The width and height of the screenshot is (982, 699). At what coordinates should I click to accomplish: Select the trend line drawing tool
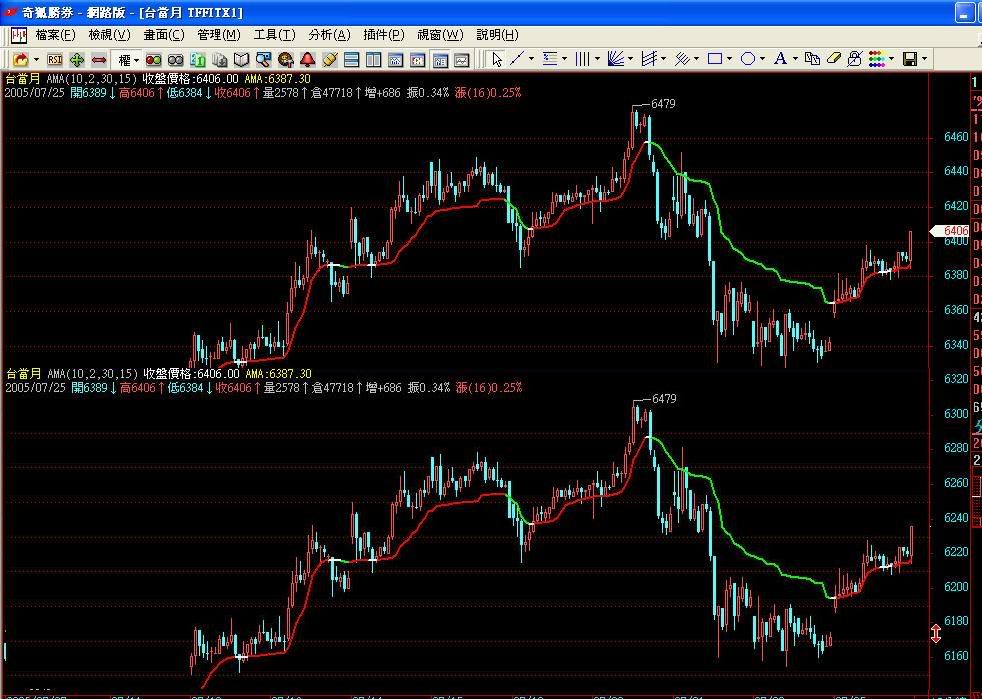[517, 59]
